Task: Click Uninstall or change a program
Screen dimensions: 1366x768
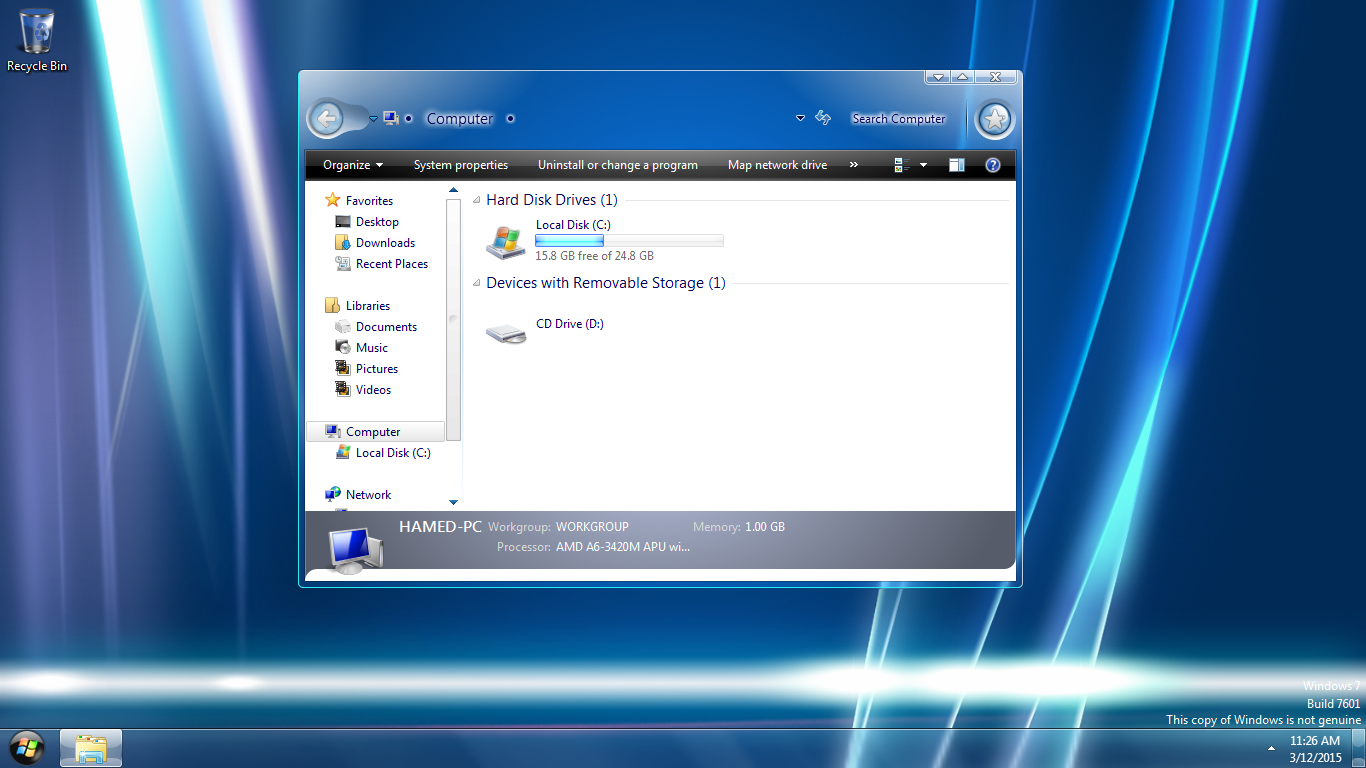Action: pos(617,165)
